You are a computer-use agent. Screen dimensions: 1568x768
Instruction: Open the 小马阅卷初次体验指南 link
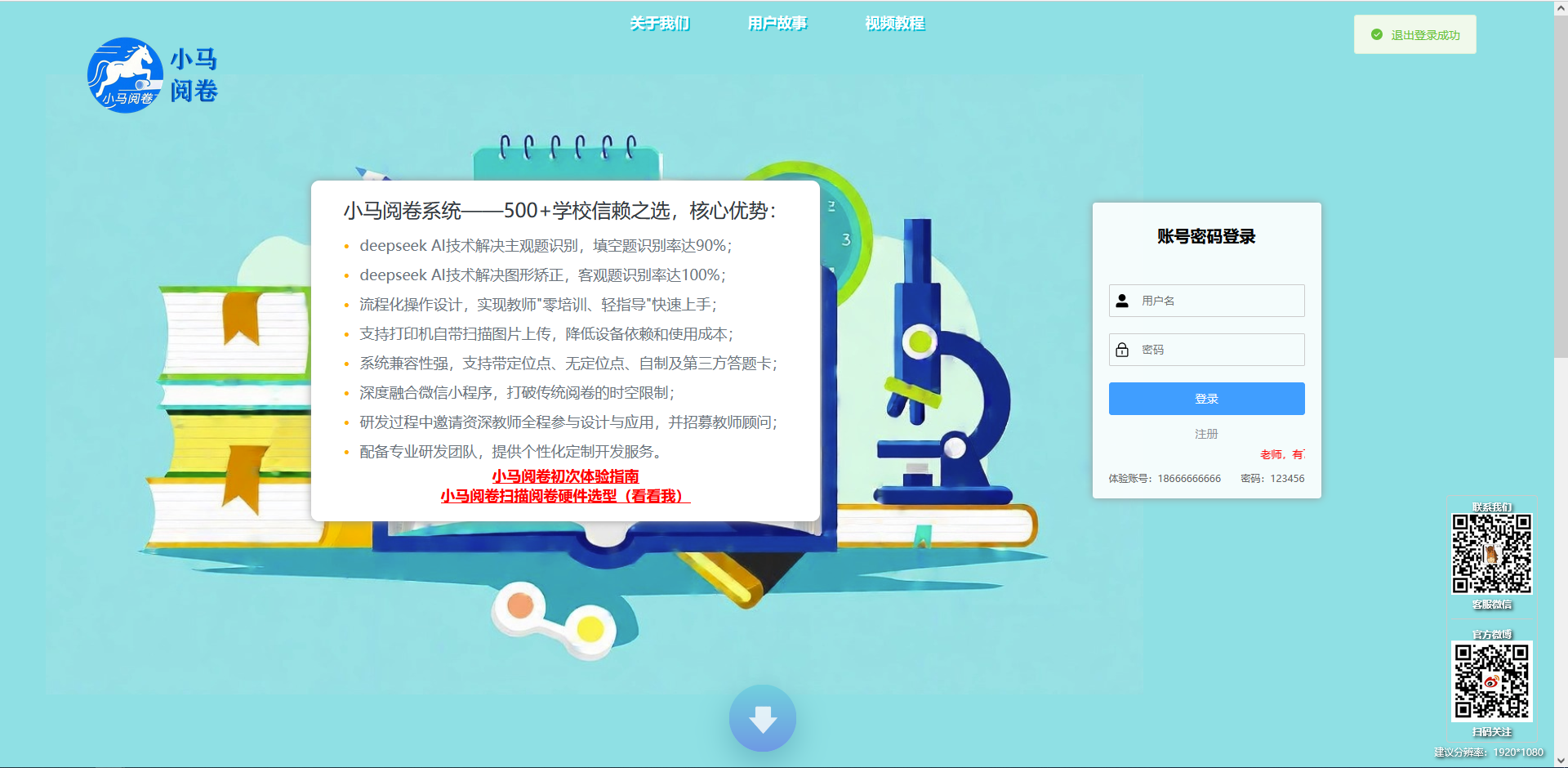pos(565,476)
